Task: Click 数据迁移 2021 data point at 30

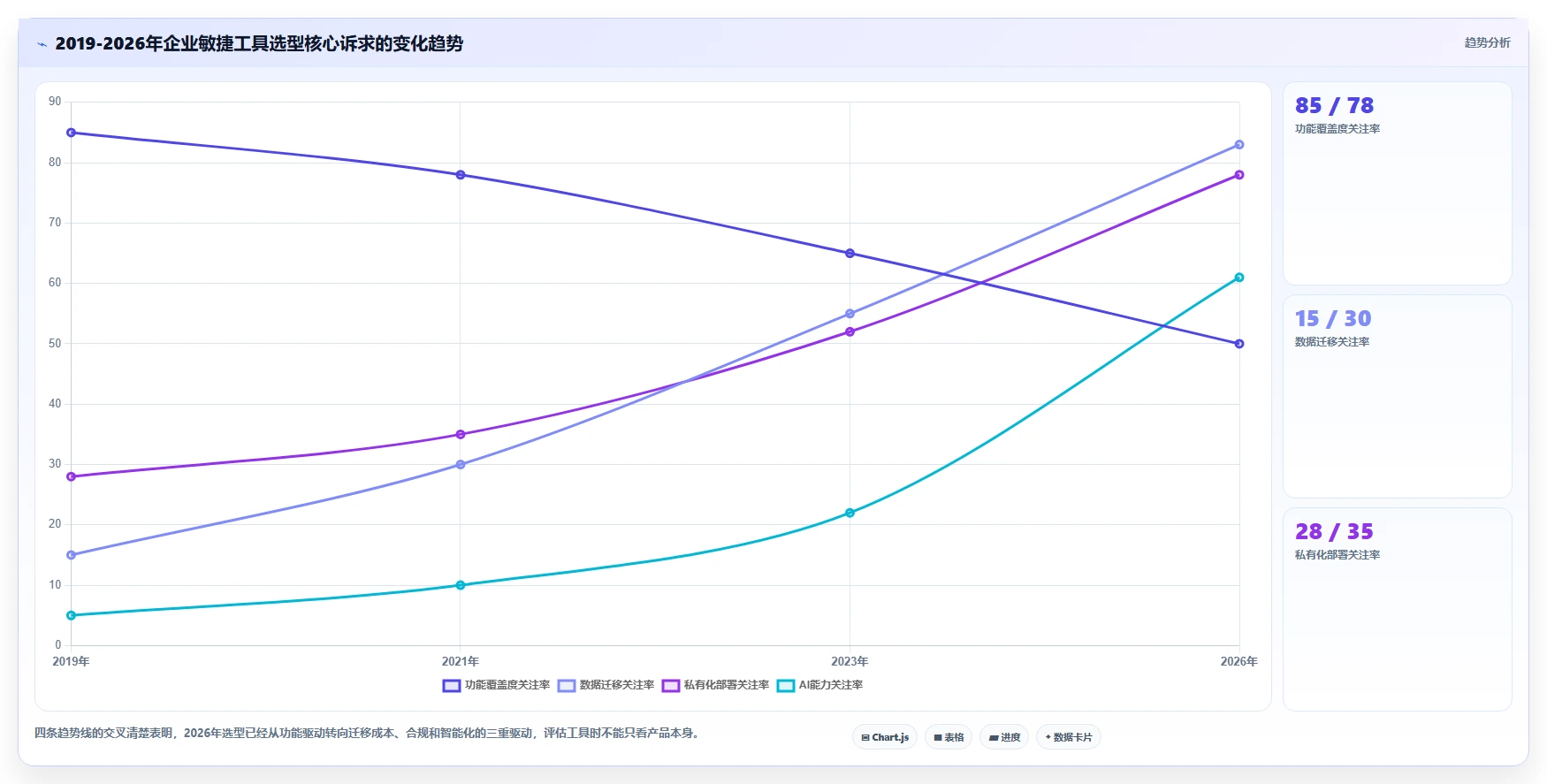Action: pos(461,465)
